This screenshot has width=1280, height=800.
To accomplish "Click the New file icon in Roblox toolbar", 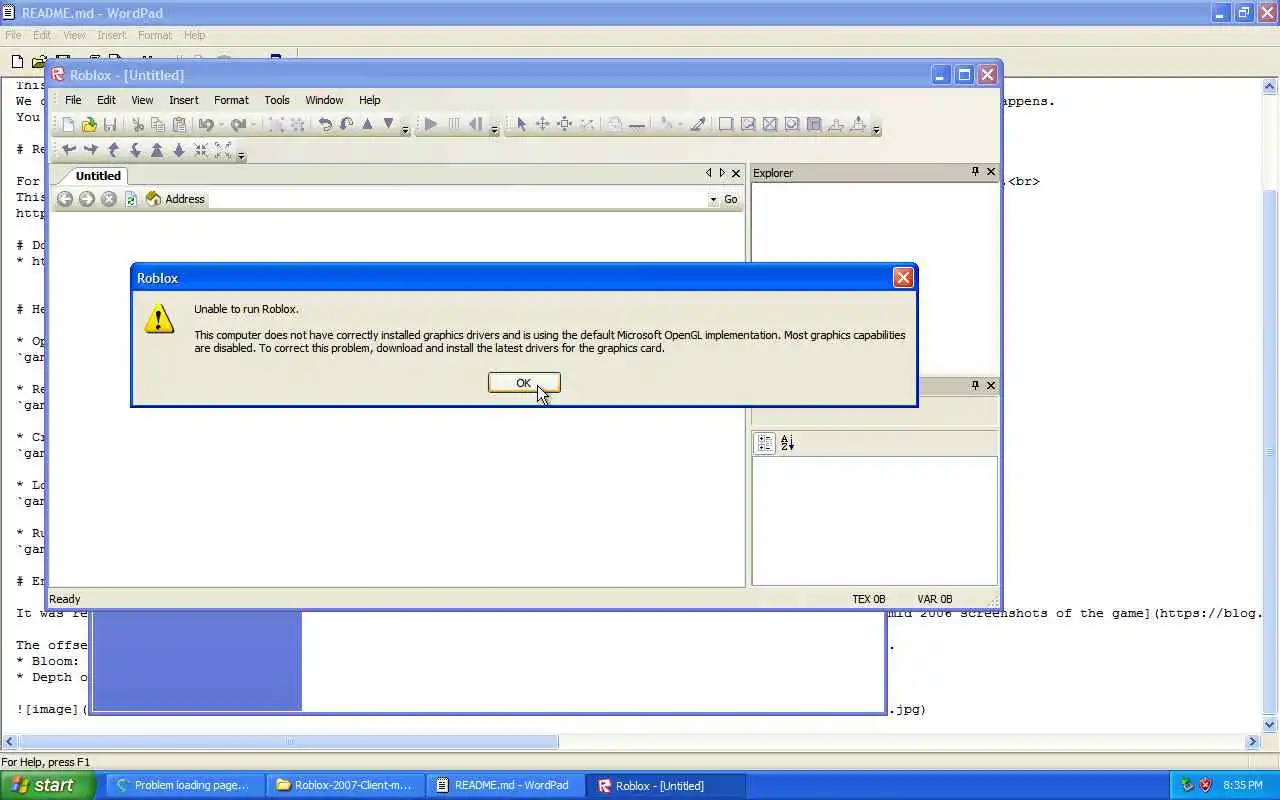I will point(68,125).
